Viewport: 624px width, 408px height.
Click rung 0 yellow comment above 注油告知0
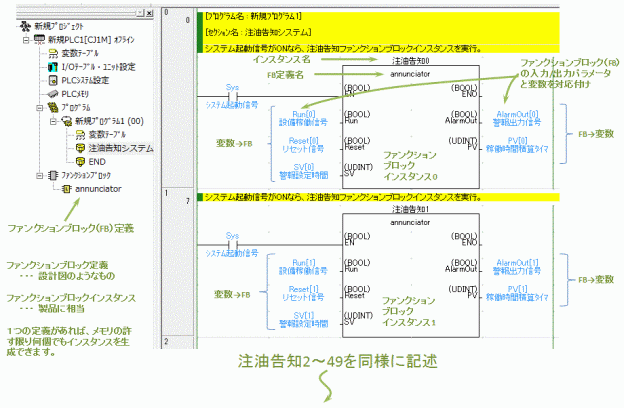[378, 49]
